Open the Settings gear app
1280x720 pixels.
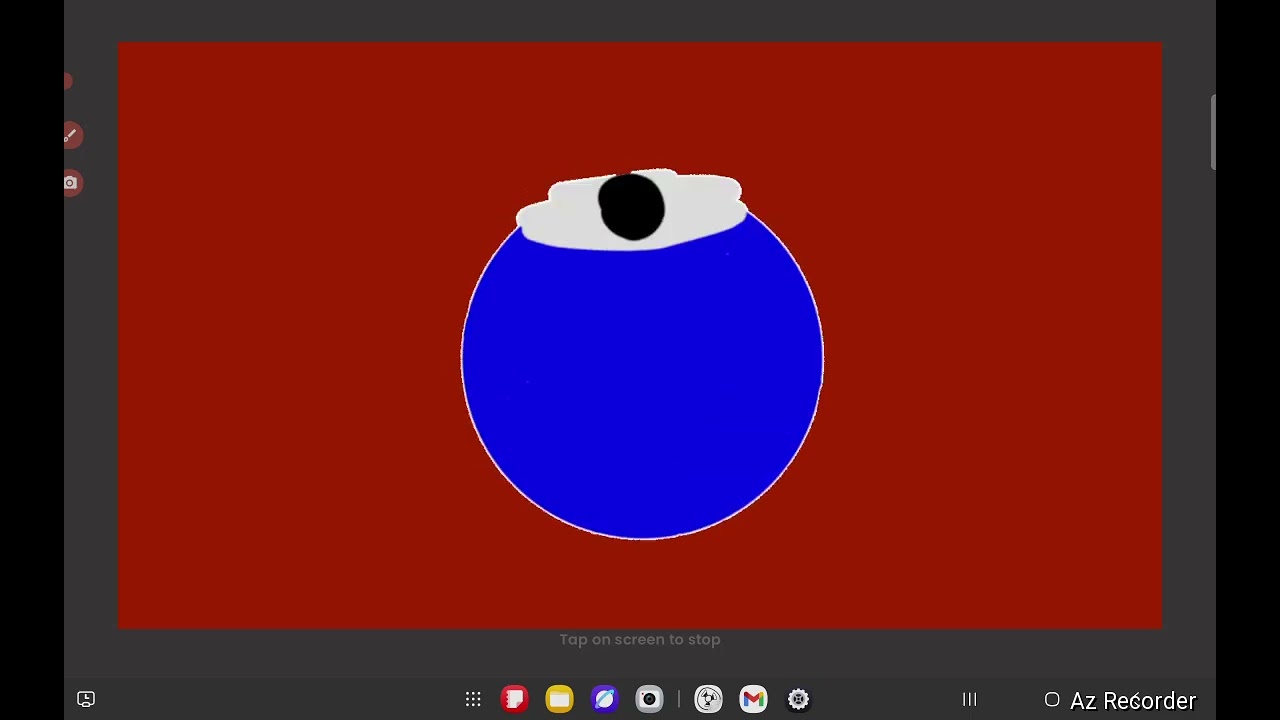pyautogui.click(x=798, y=699)
